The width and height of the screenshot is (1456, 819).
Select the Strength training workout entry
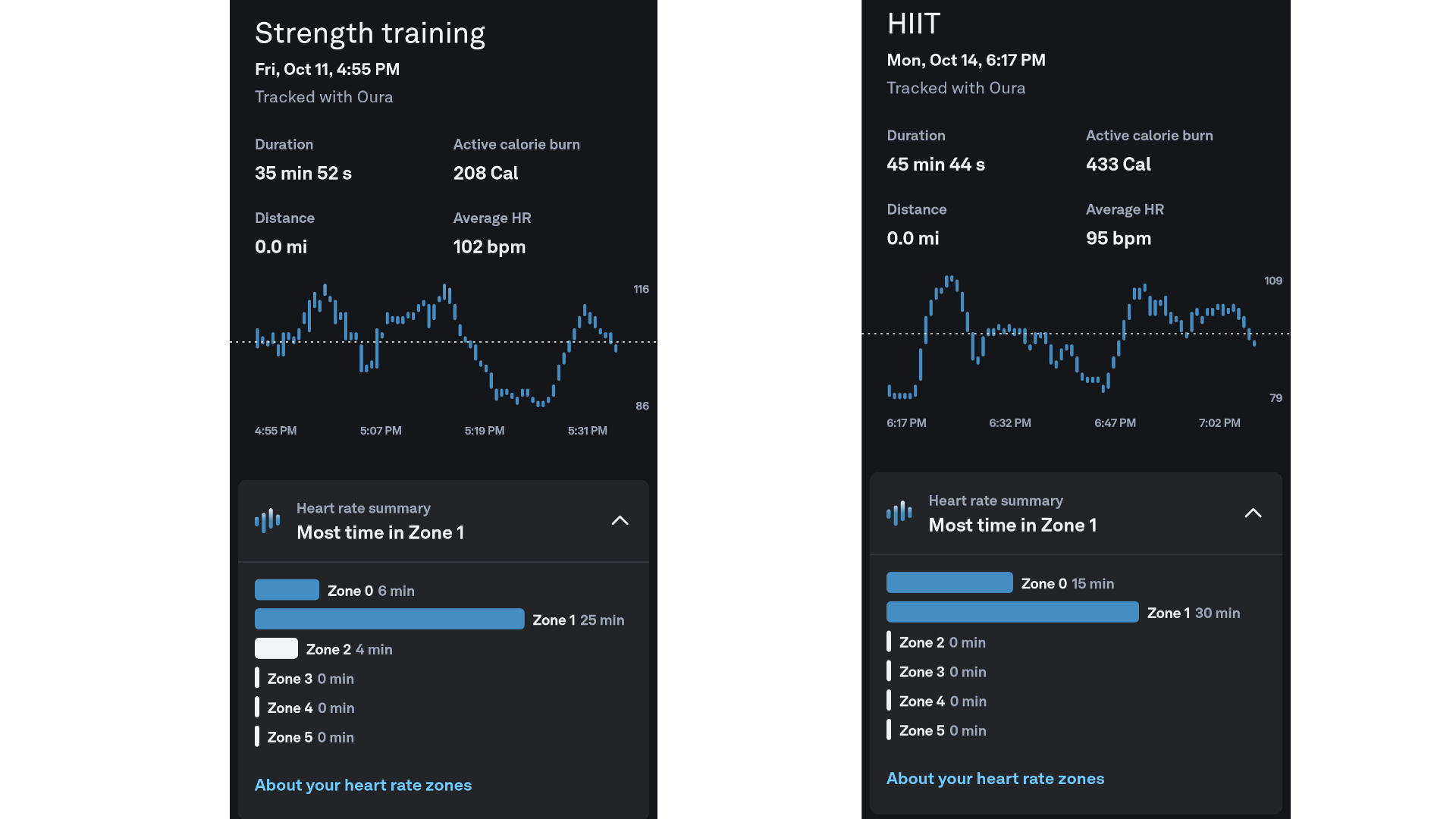tap(370, 33)
